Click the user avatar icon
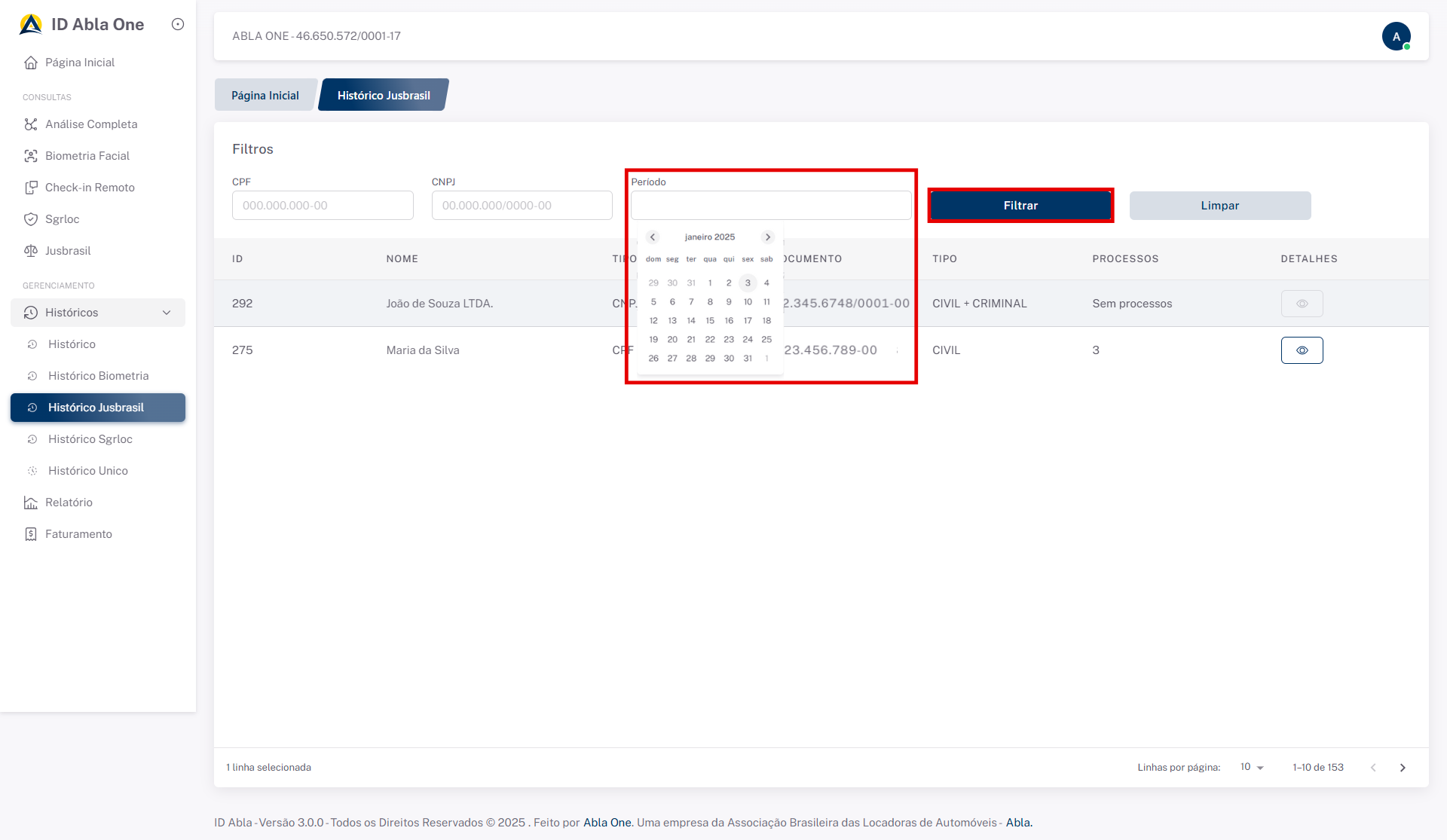Viewport: 1447px width, 840px height. pyautogui.click(x=1396, y=36)
